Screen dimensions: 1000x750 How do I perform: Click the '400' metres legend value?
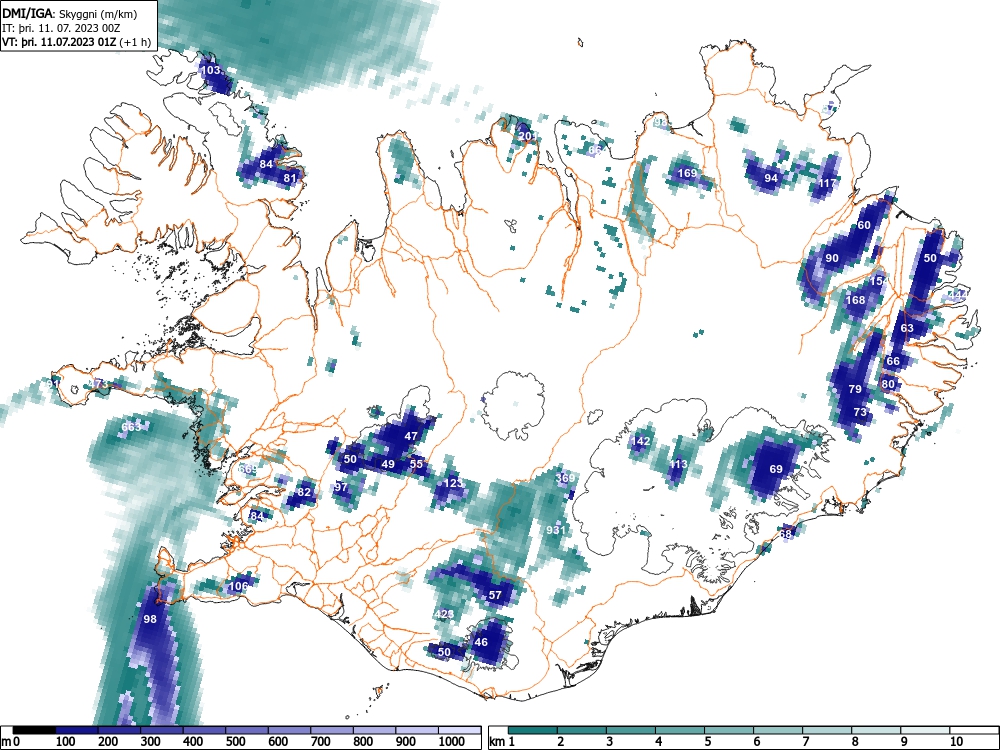(x=193, y=742)
